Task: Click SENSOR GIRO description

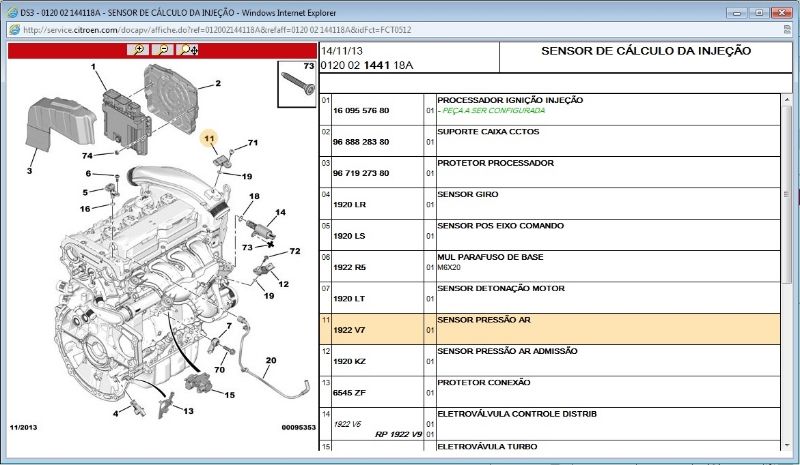Action: pos(468,194)
